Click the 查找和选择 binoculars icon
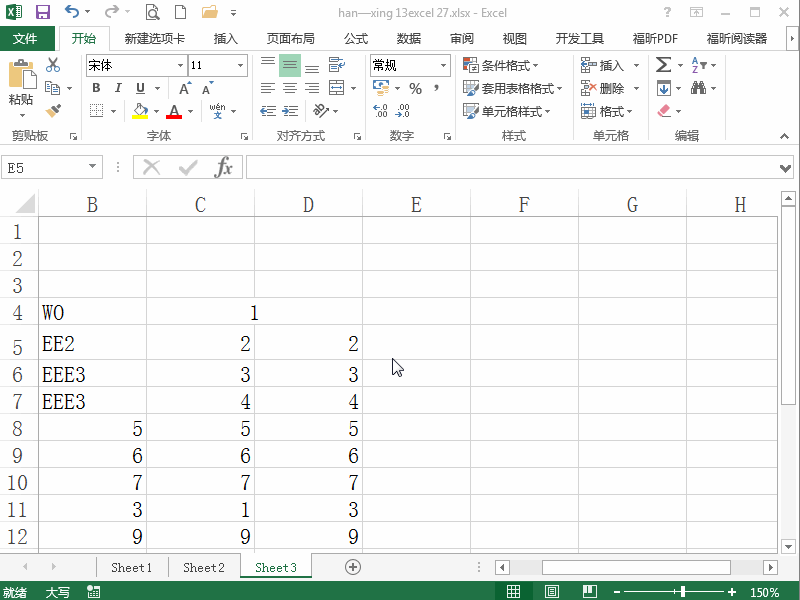Image resolution: width=800 pixels, height=600 pixels. (x=697, y=87)
